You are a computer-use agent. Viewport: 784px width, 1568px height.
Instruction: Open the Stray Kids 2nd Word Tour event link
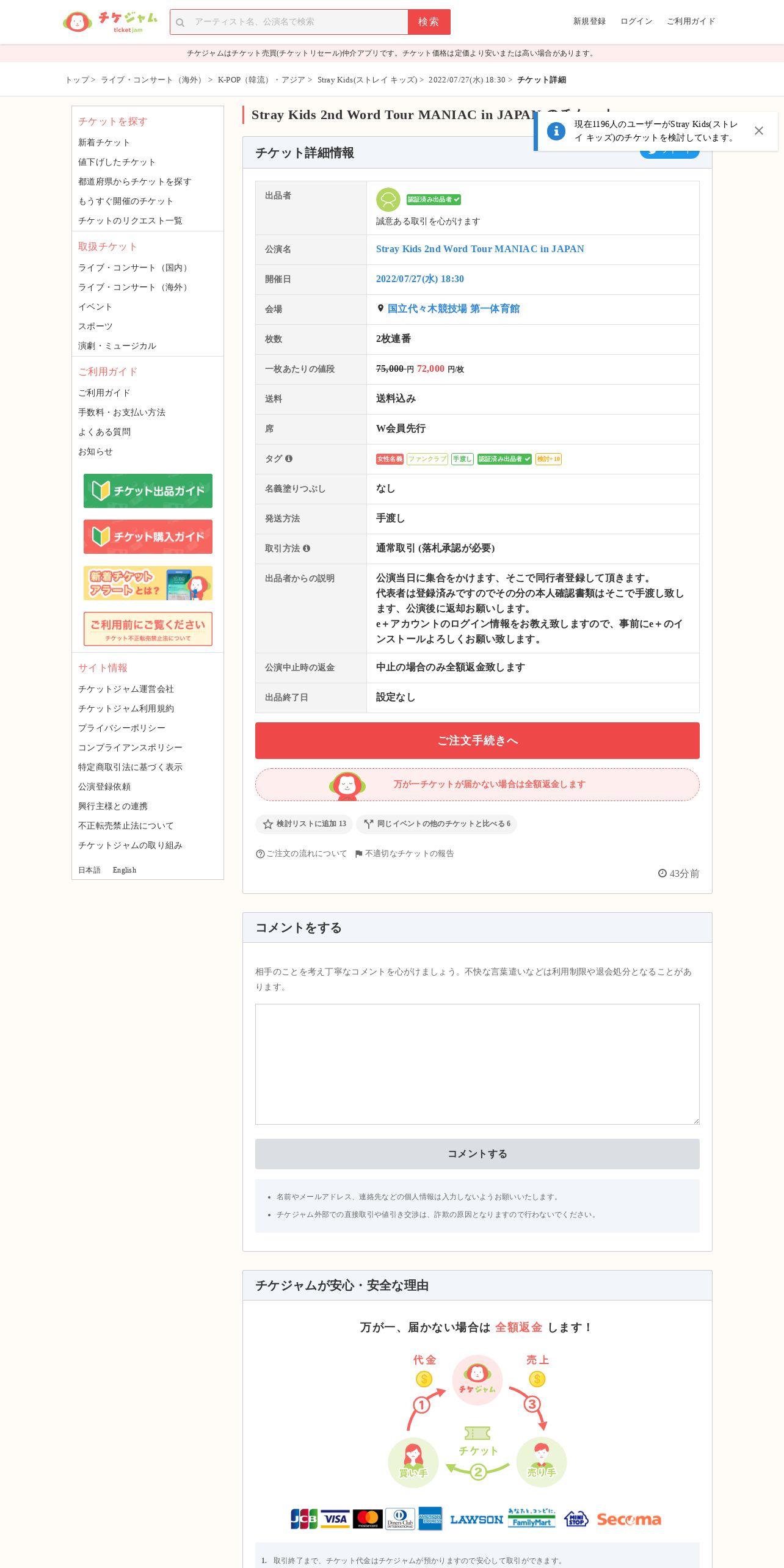[480, 249]
